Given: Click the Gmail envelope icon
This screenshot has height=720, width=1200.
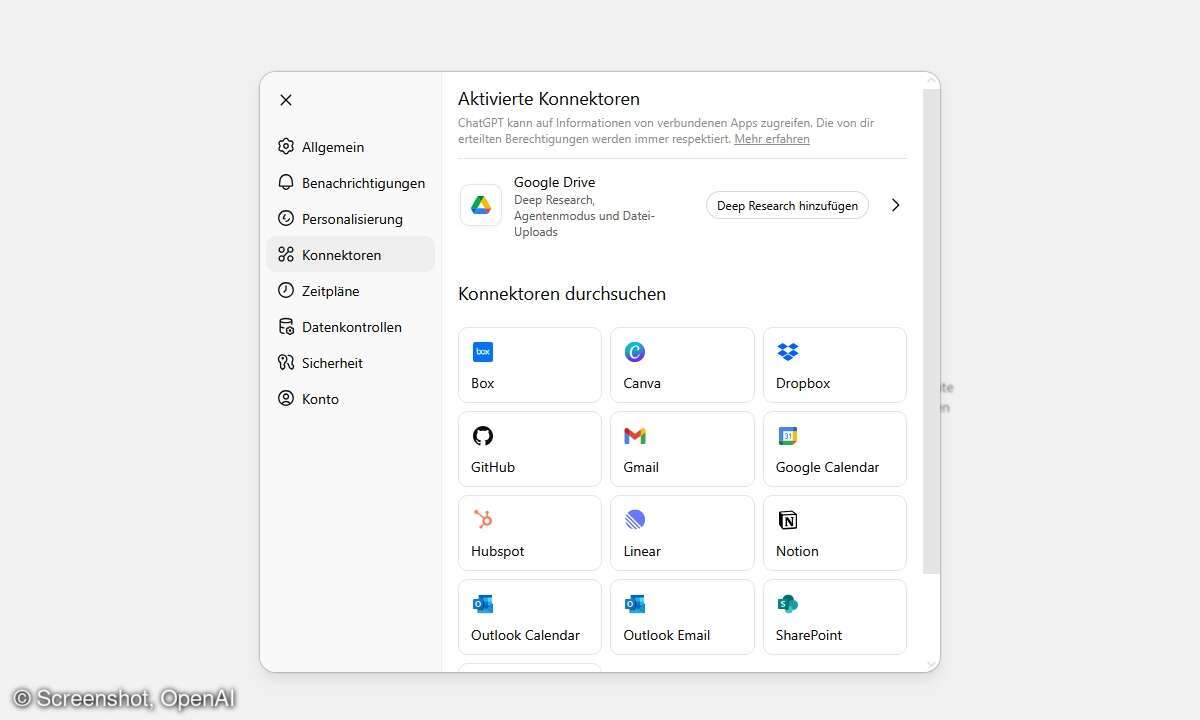Looking at the screenshot, I should point(635,436).
